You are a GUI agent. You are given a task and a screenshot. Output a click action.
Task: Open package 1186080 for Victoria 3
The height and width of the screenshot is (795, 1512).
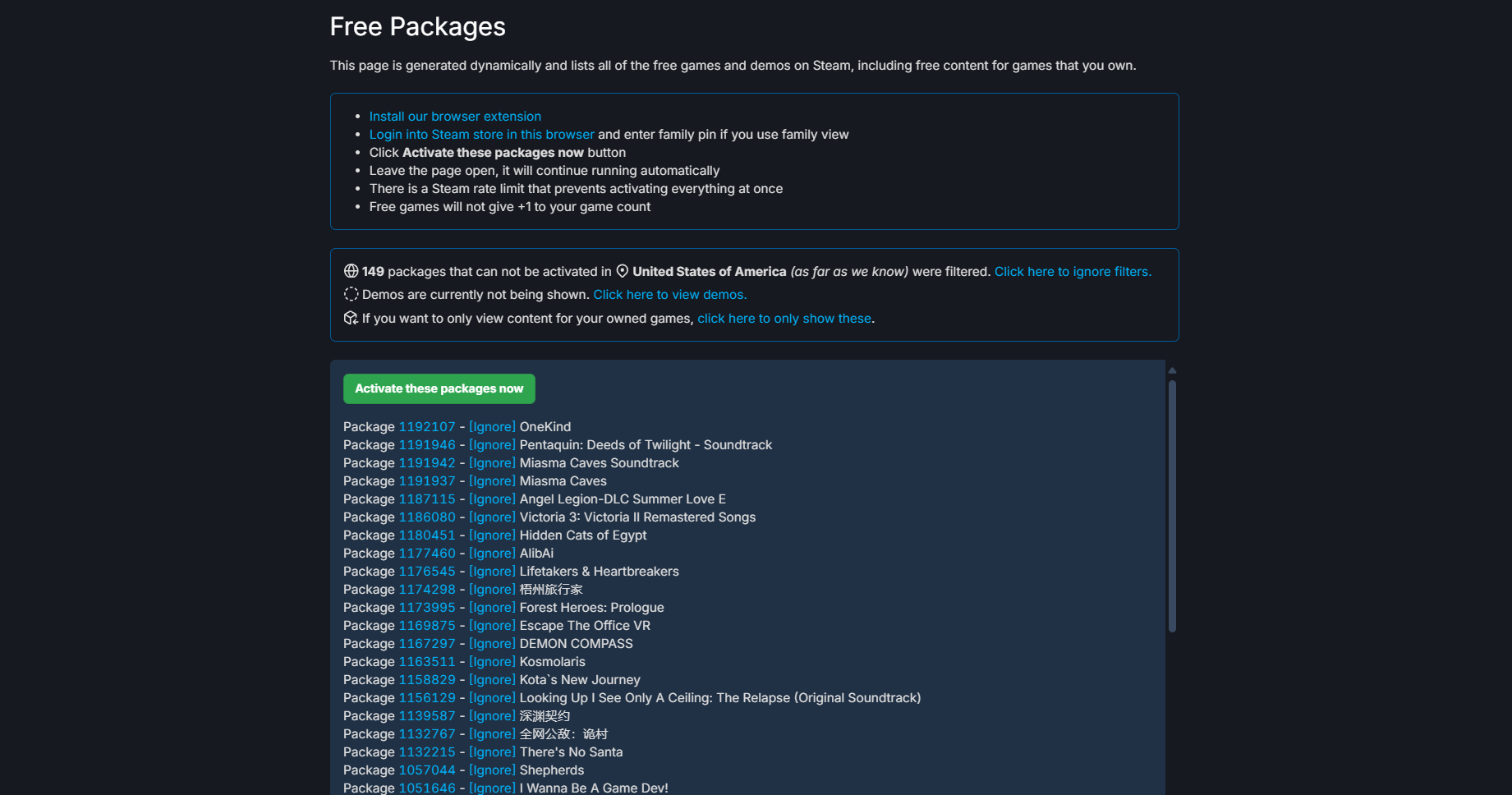[x=427, y=517]
